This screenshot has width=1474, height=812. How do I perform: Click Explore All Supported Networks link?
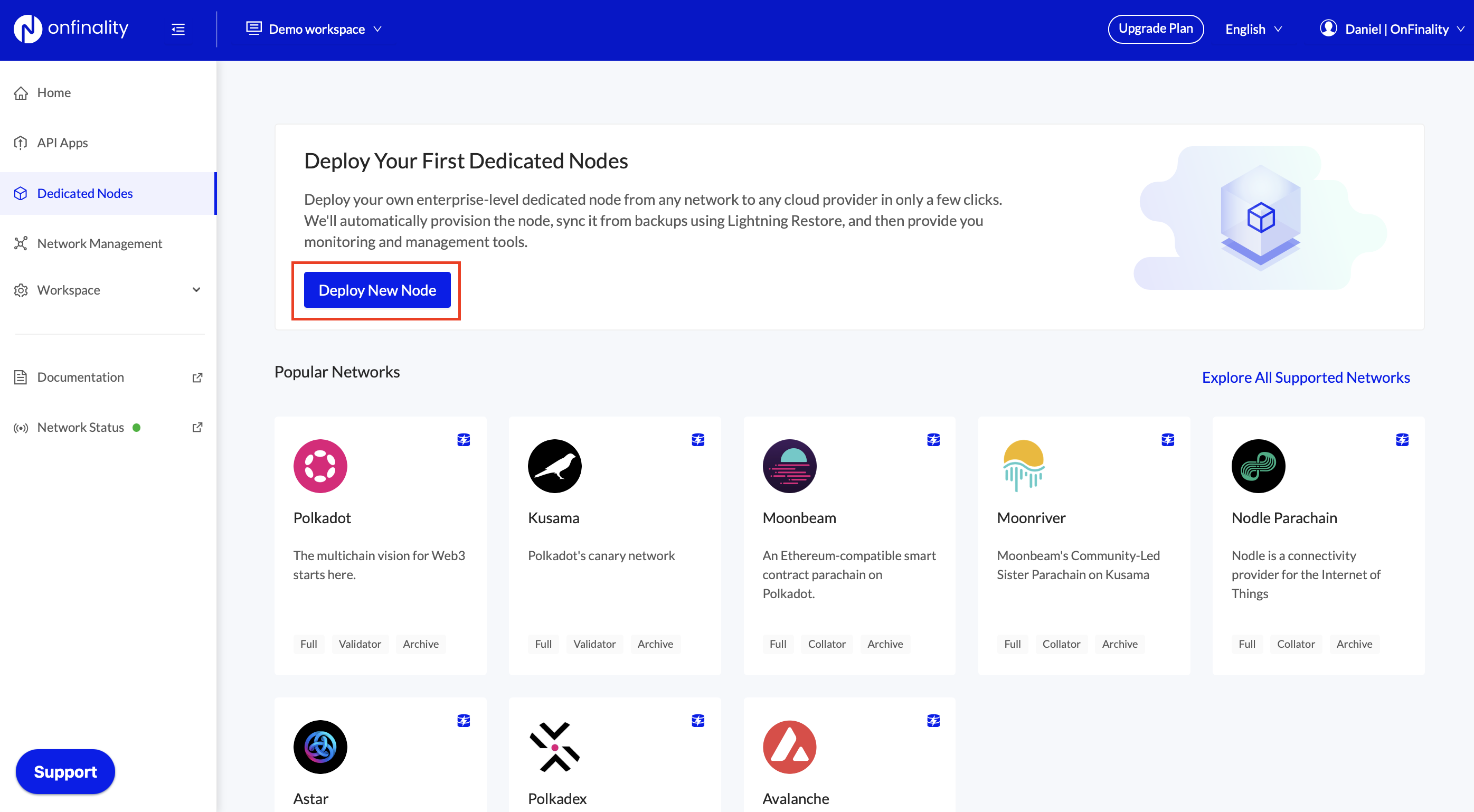[1305, 377]
